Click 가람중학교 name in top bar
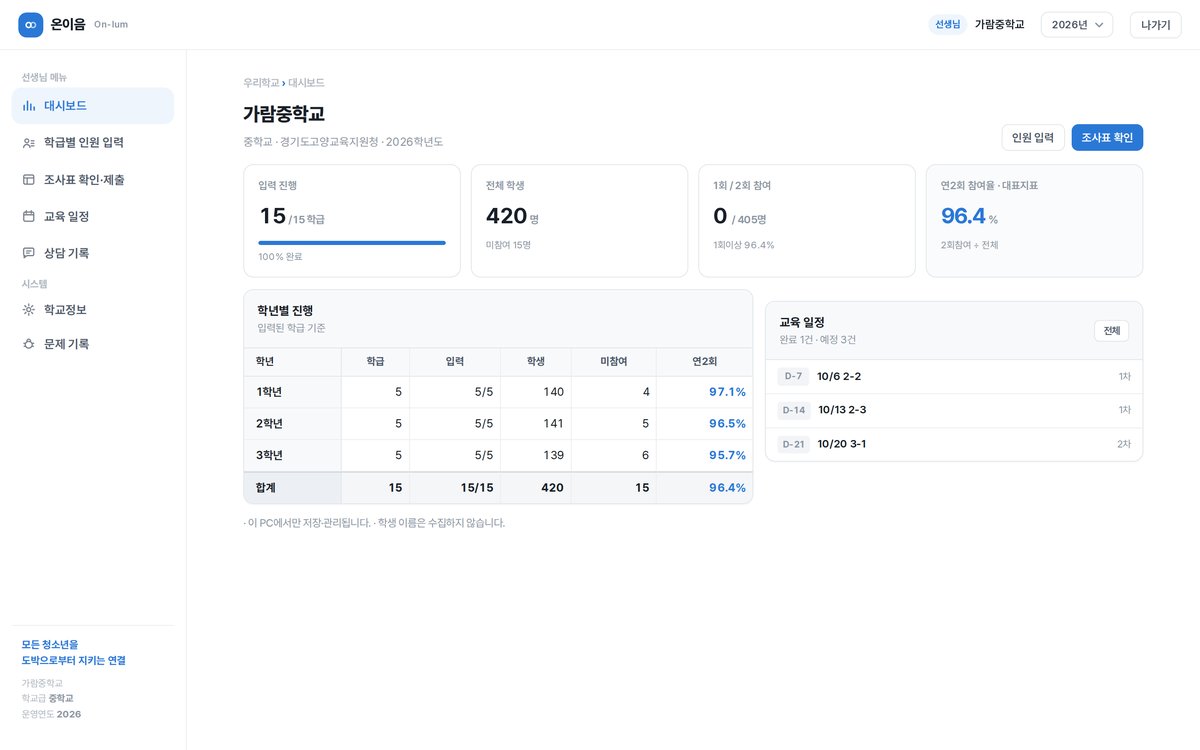 pyautogui.click(x=1000, y=24)
